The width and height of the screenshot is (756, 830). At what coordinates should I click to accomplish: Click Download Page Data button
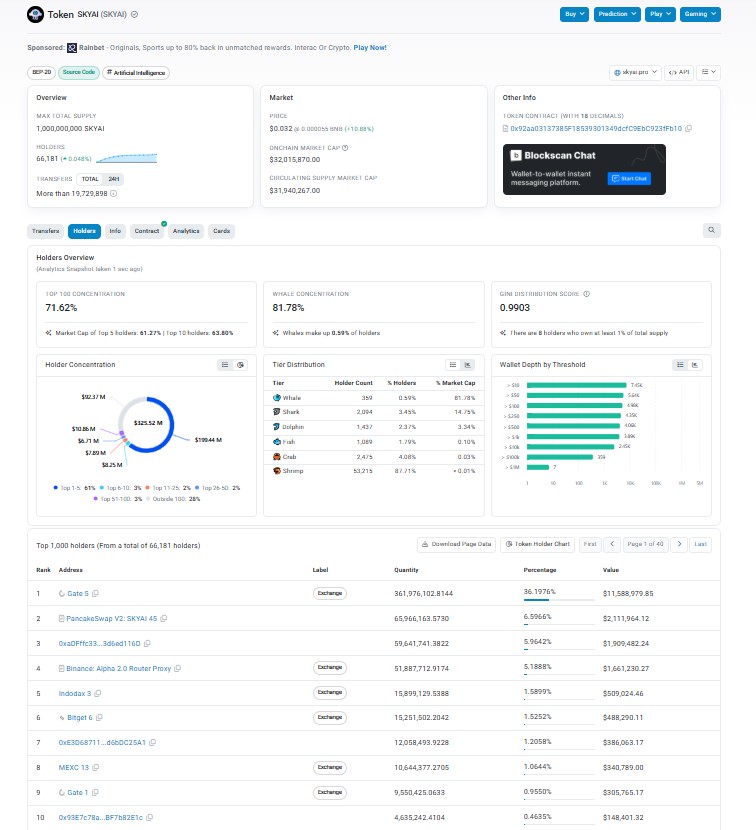pos(456,544)
